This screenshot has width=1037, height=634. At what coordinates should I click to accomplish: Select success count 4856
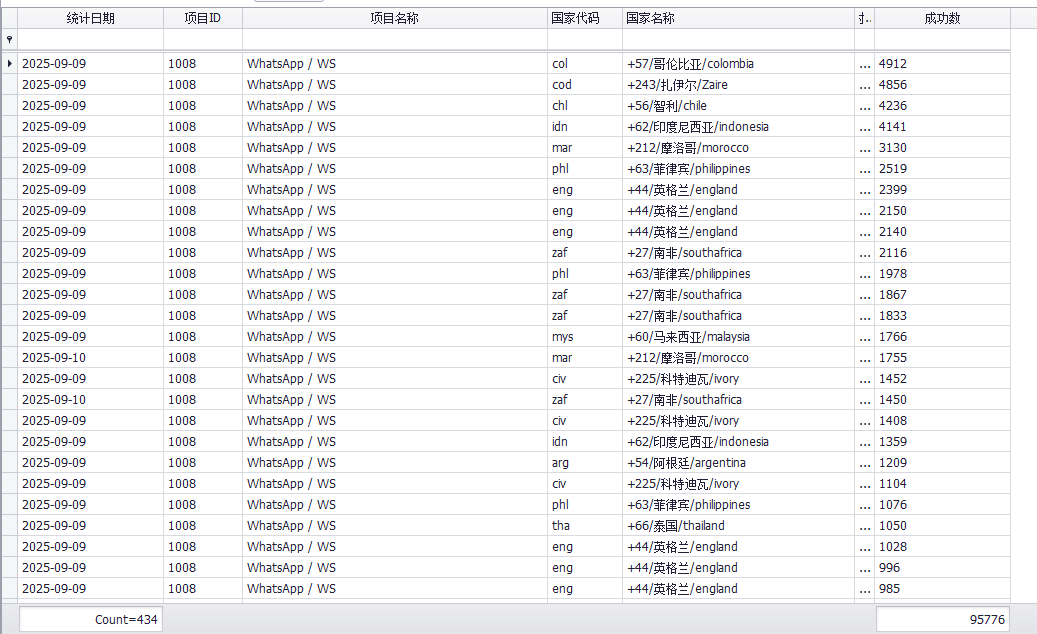[x=942, y=85]
